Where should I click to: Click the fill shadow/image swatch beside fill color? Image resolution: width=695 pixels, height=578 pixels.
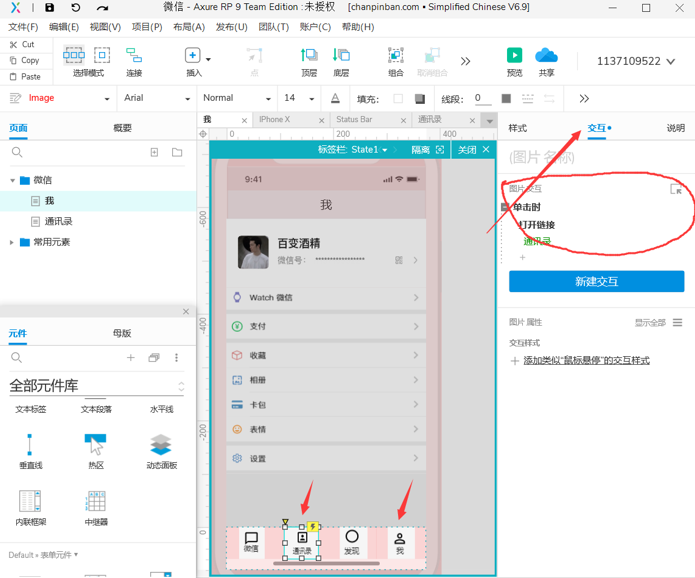420,98
